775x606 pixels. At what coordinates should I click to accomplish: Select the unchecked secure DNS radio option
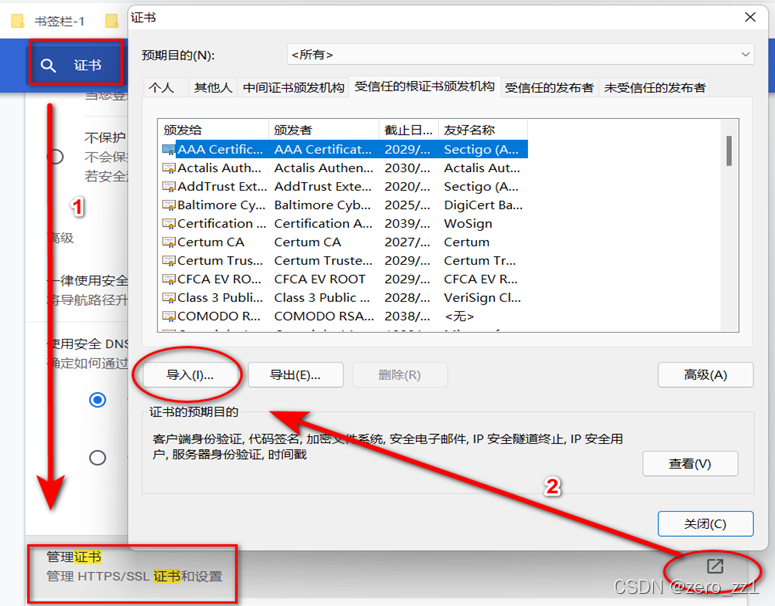click(x=97, y=458)
